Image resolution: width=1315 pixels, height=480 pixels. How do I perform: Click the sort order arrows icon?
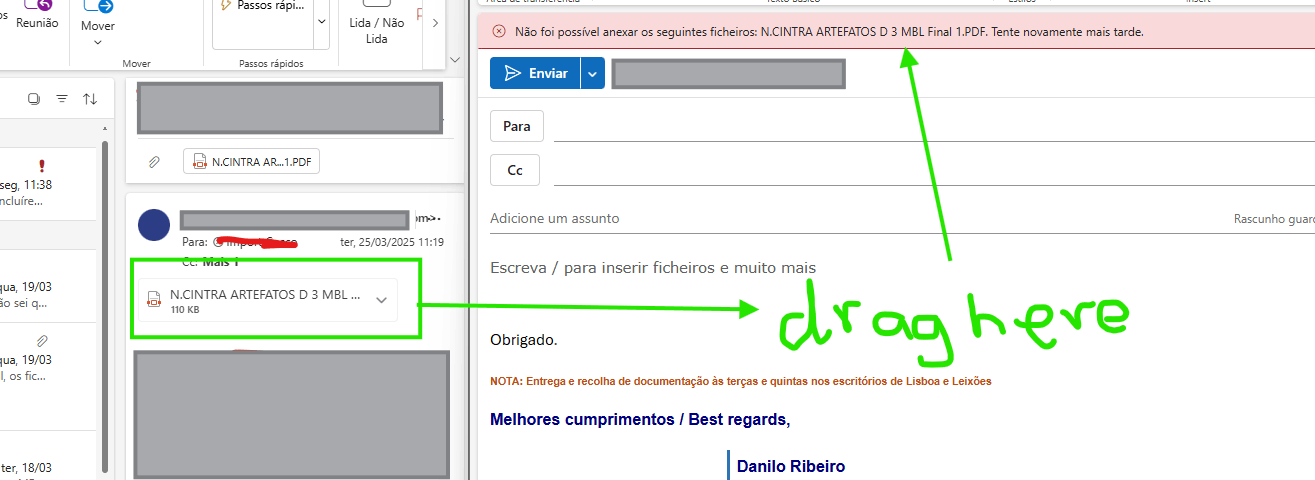(x=90, y=98)
